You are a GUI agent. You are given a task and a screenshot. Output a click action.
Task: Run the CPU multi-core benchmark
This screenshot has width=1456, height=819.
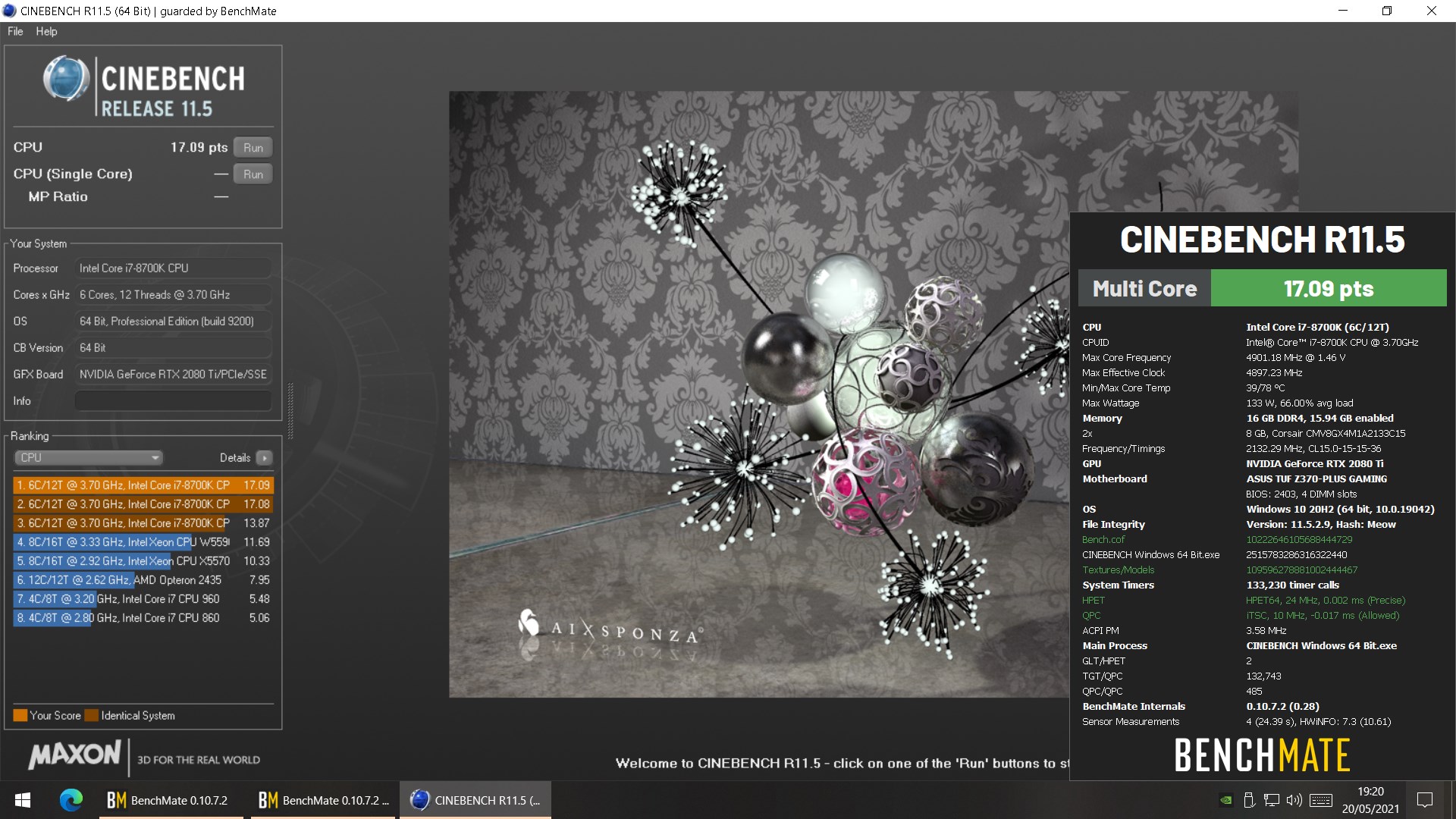253,148
